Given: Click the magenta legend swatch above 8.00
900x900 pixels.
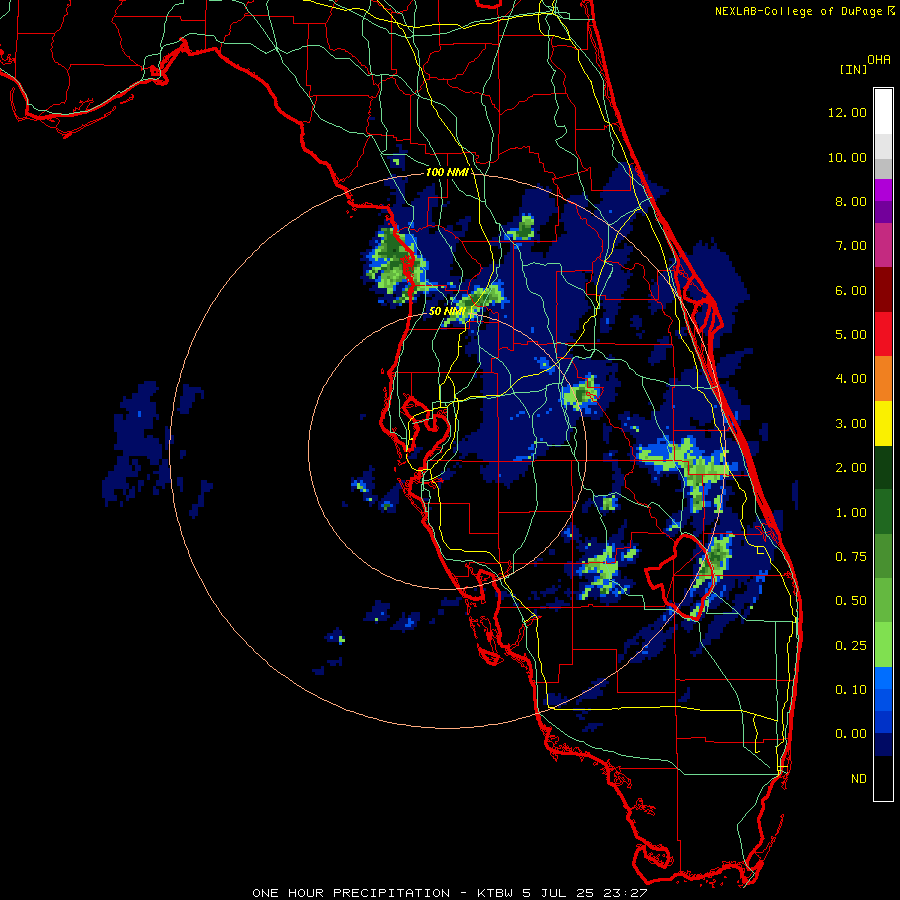Looking at the screenshot, I should [x=883, y=190].
